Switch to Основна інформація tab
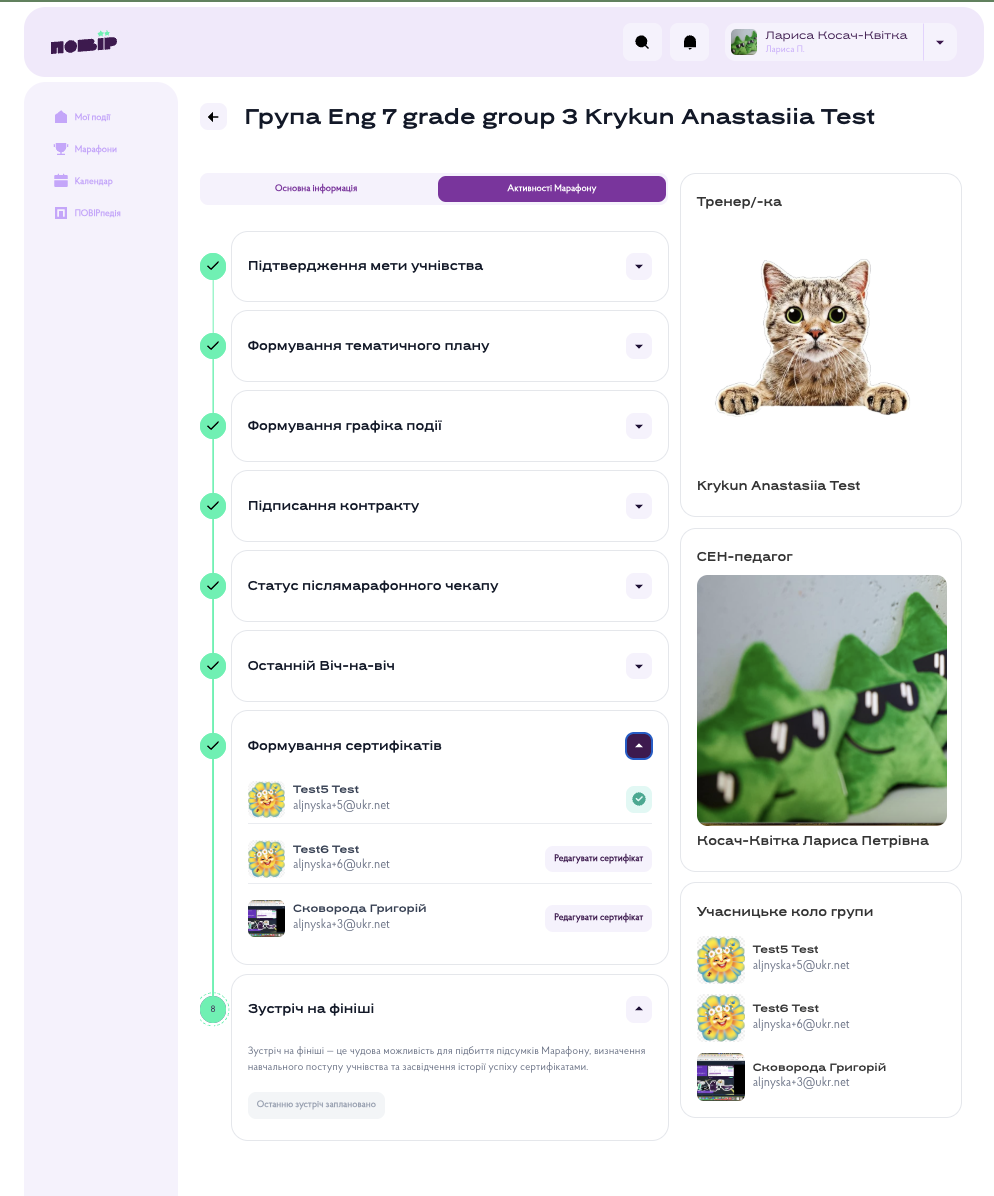Viewport: 994px width, 1196px height. (x=316, y=188)
